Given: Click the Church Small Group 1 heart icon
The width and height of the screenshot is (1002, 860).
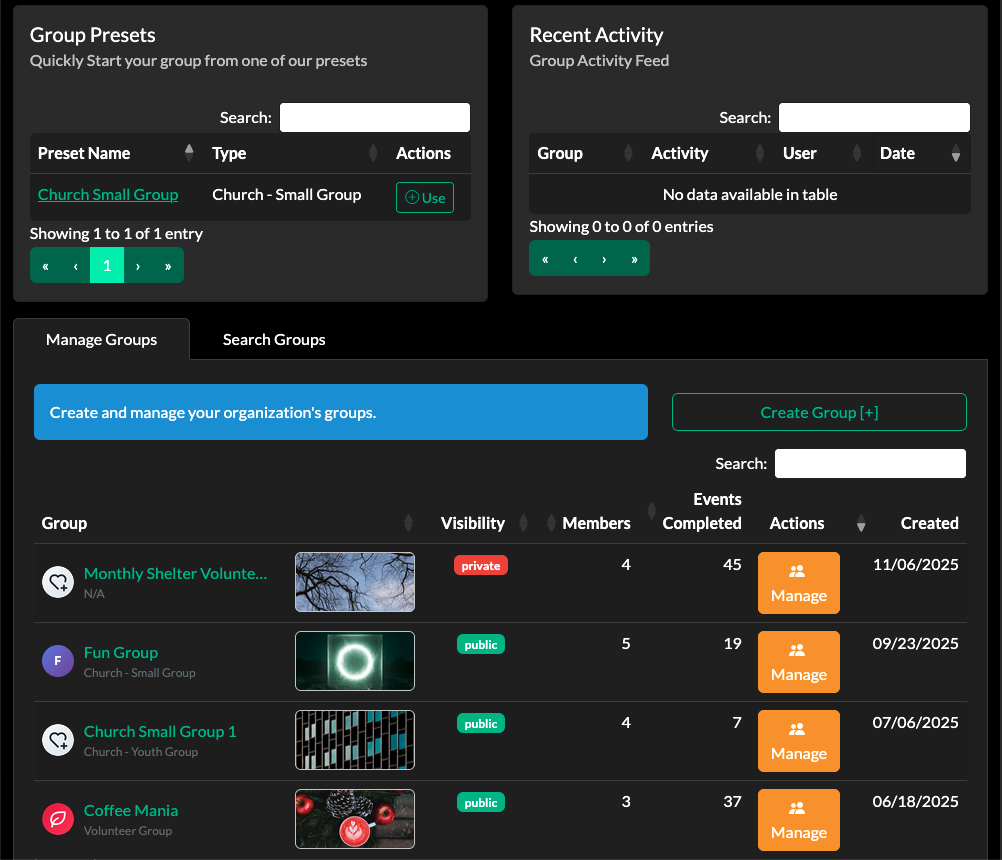Looking at the screenshot, I should 58,740.
